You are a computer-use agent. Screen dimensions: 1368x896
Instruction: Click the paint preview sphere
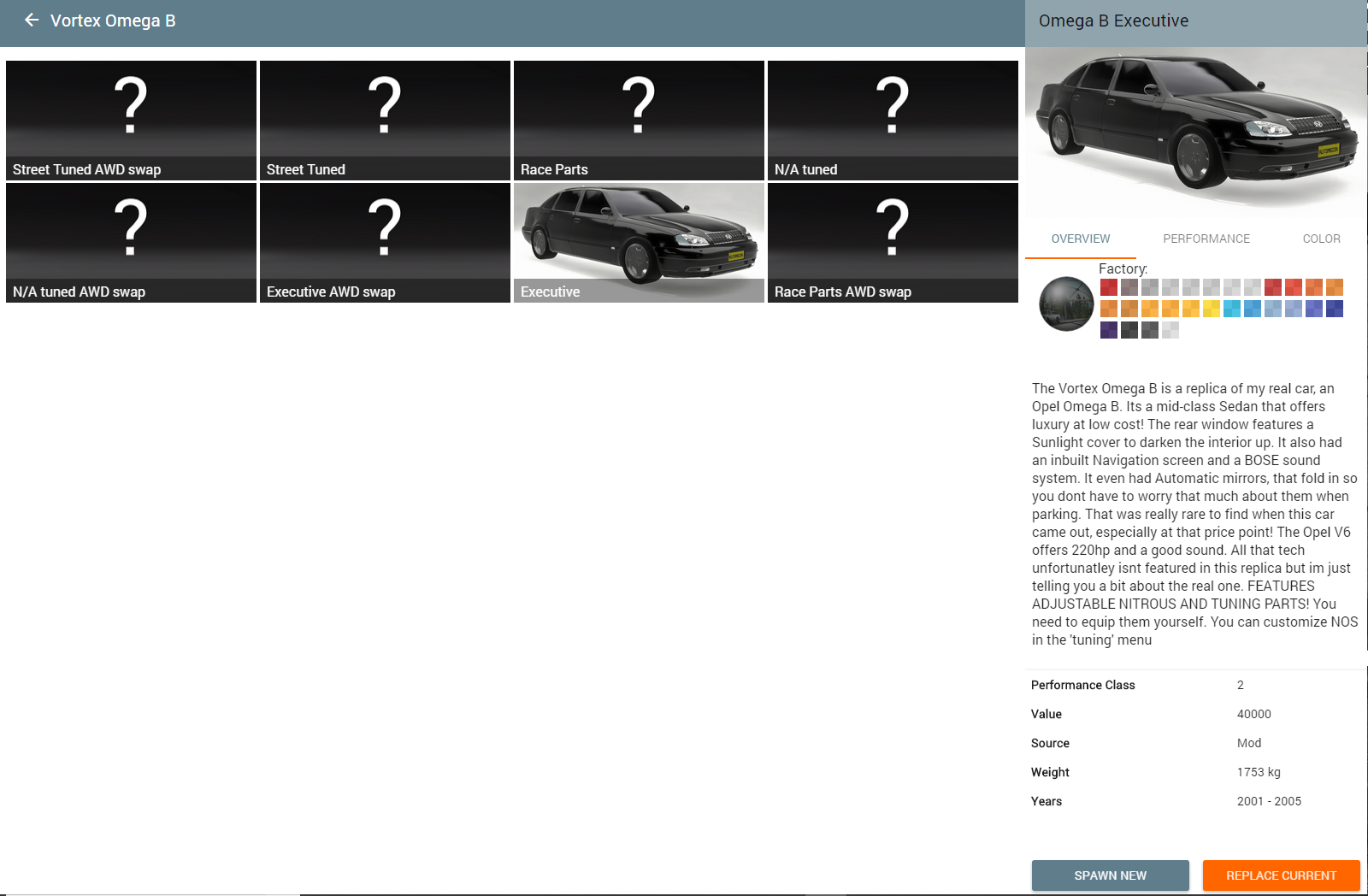pyautogui.click(x=1066, y=304)
